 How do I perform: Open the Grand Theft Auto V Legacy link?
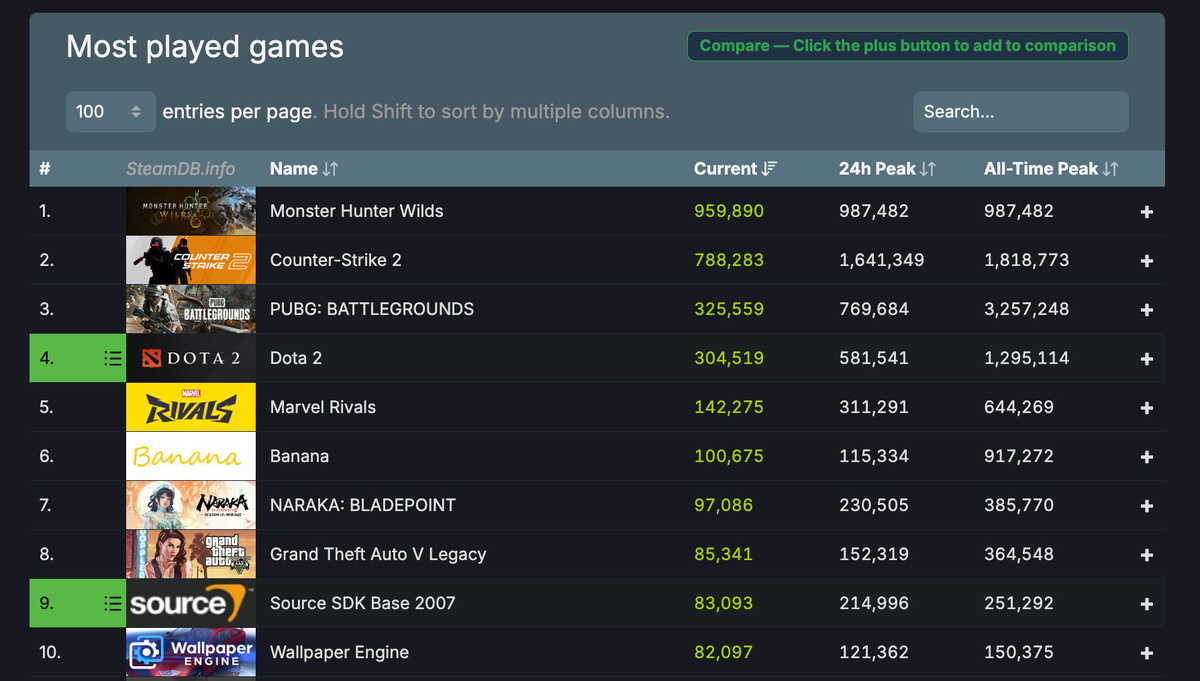378,554
